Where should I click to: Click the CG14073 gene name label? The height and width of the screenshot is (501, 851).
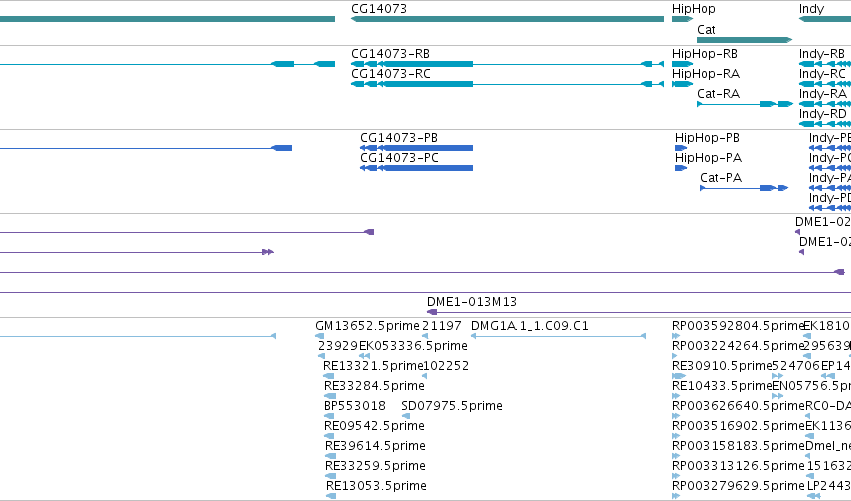[x=379, y=9]
